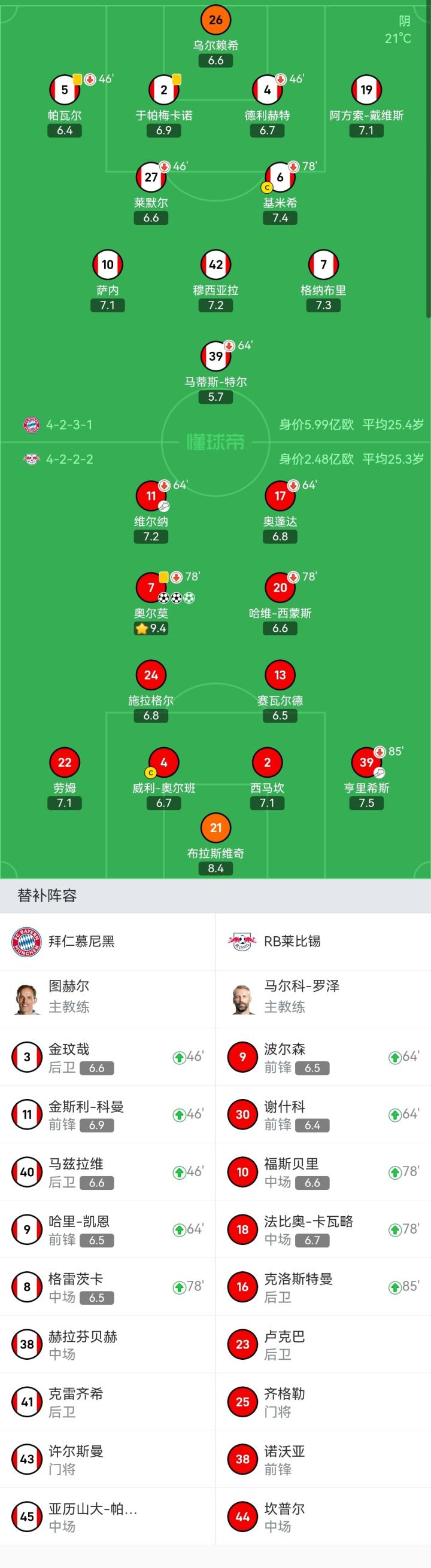Tap 马蒂斯-特尔 substitution arrow at 64'

coord(229,346)
